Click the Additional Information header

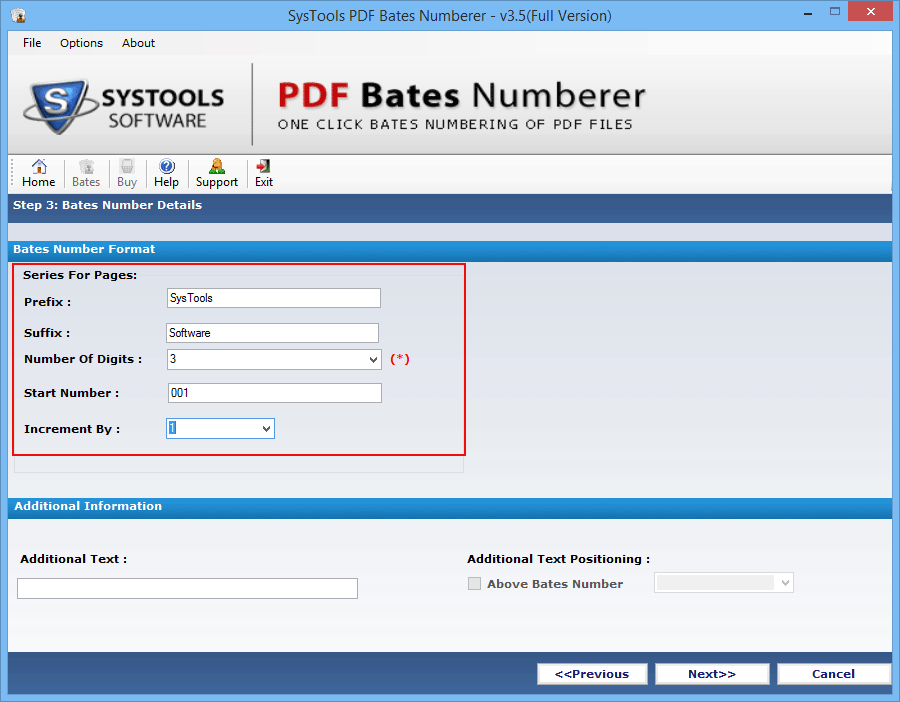tap(88, 506)
